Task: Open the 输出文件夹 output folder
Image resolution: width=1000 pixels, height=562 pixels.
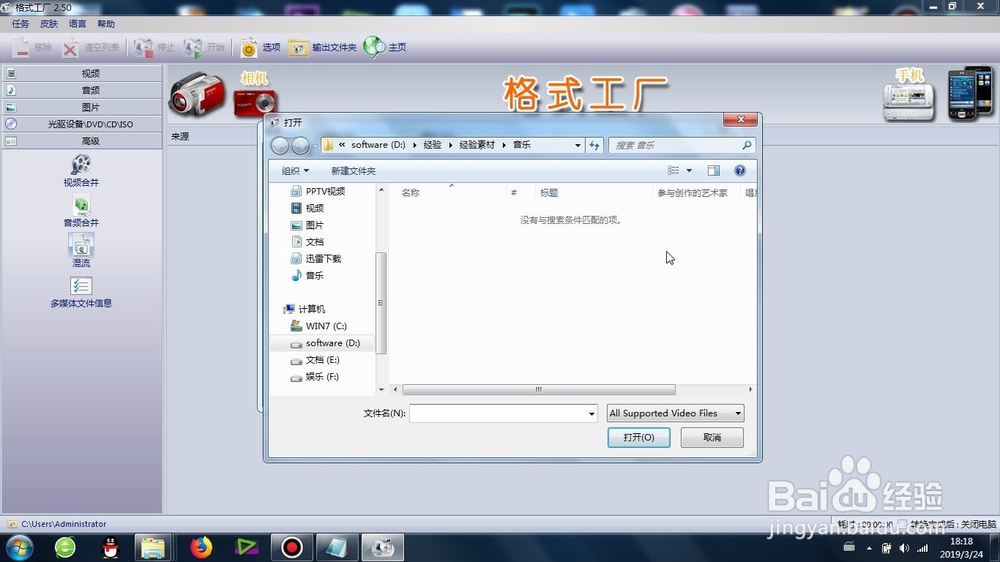Action: (x=322, y=47)
